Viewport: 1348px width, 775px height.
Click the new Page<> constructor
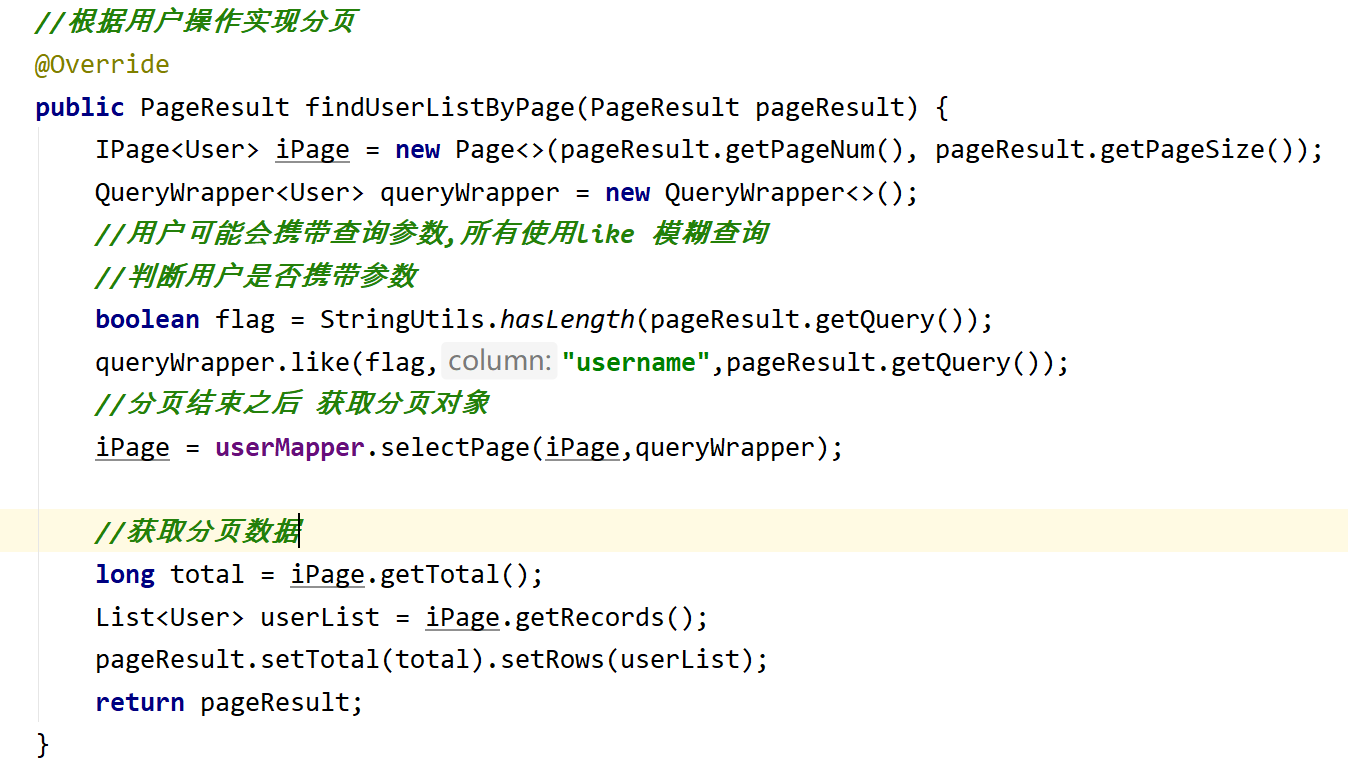coord(470,150)
